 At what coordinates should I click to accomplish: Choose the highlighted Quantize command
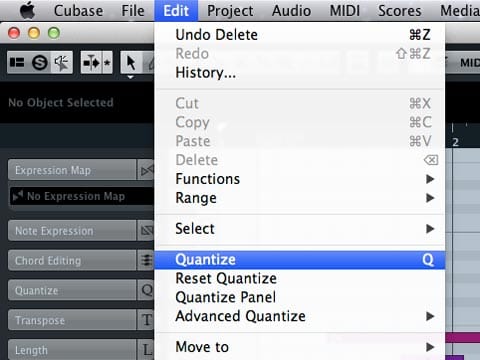tap(300, 260)
